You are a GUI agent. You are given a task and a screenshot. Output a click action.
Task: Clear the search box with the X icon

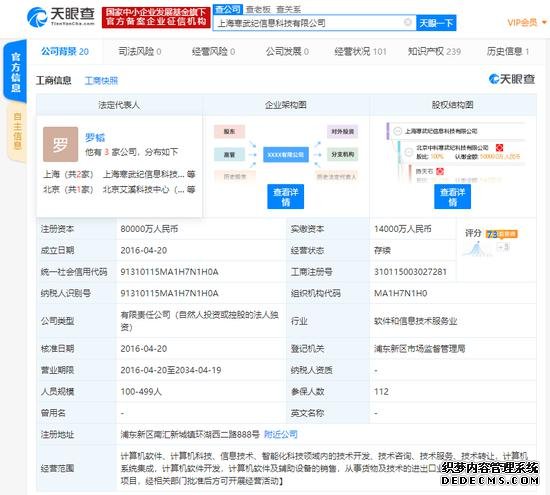pyautogui.click(x=408, y=22)
